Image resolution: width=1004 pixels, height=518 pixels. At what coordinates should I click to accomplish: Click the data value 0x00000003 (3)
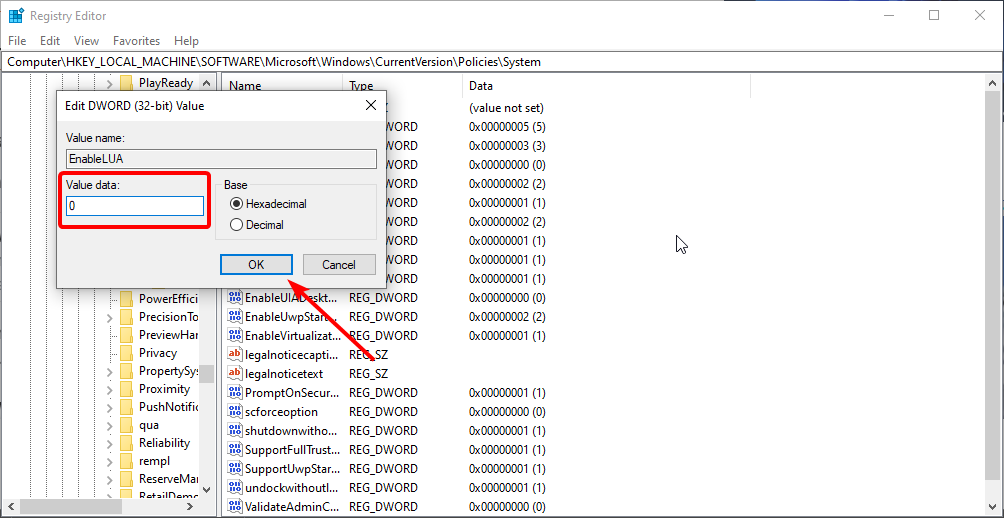[507, 146]
